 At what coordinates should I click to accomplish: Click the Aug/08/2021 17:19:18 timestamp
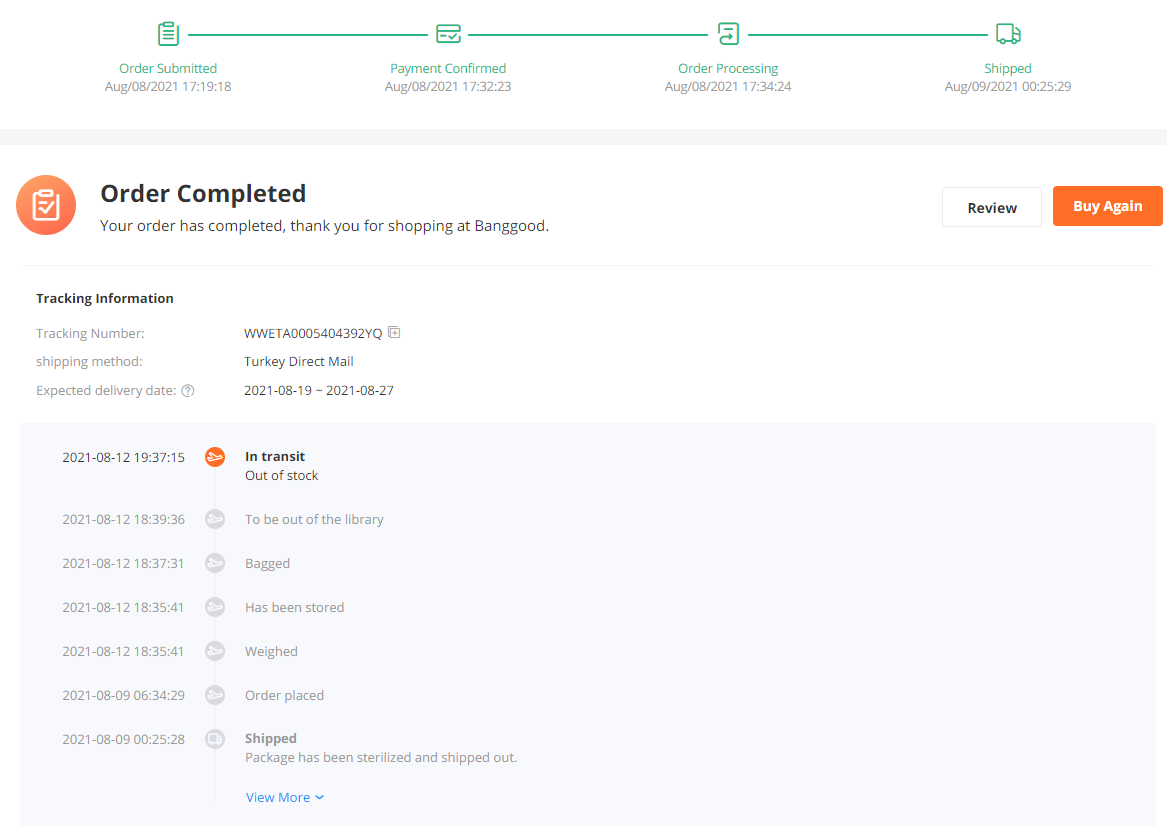click(168, 86)
